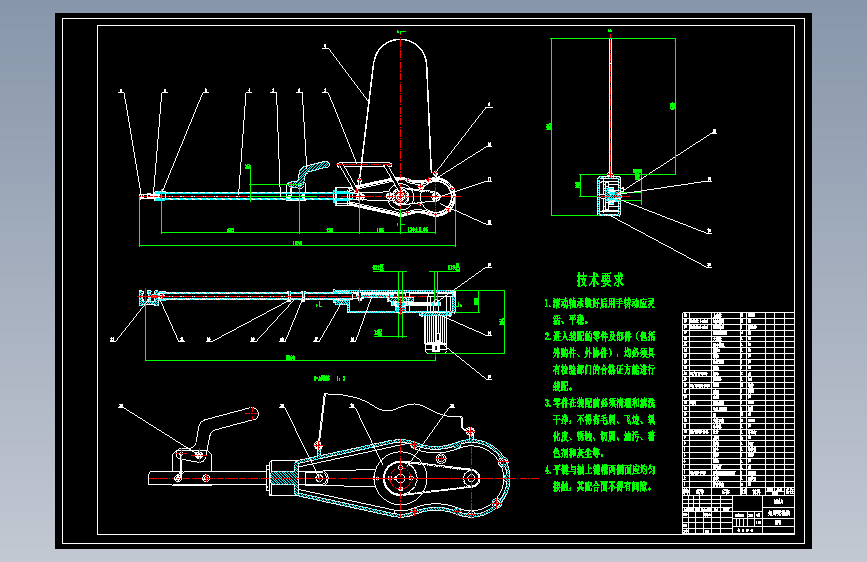
Task: Click the parts list table
Action: pos(738,404)
